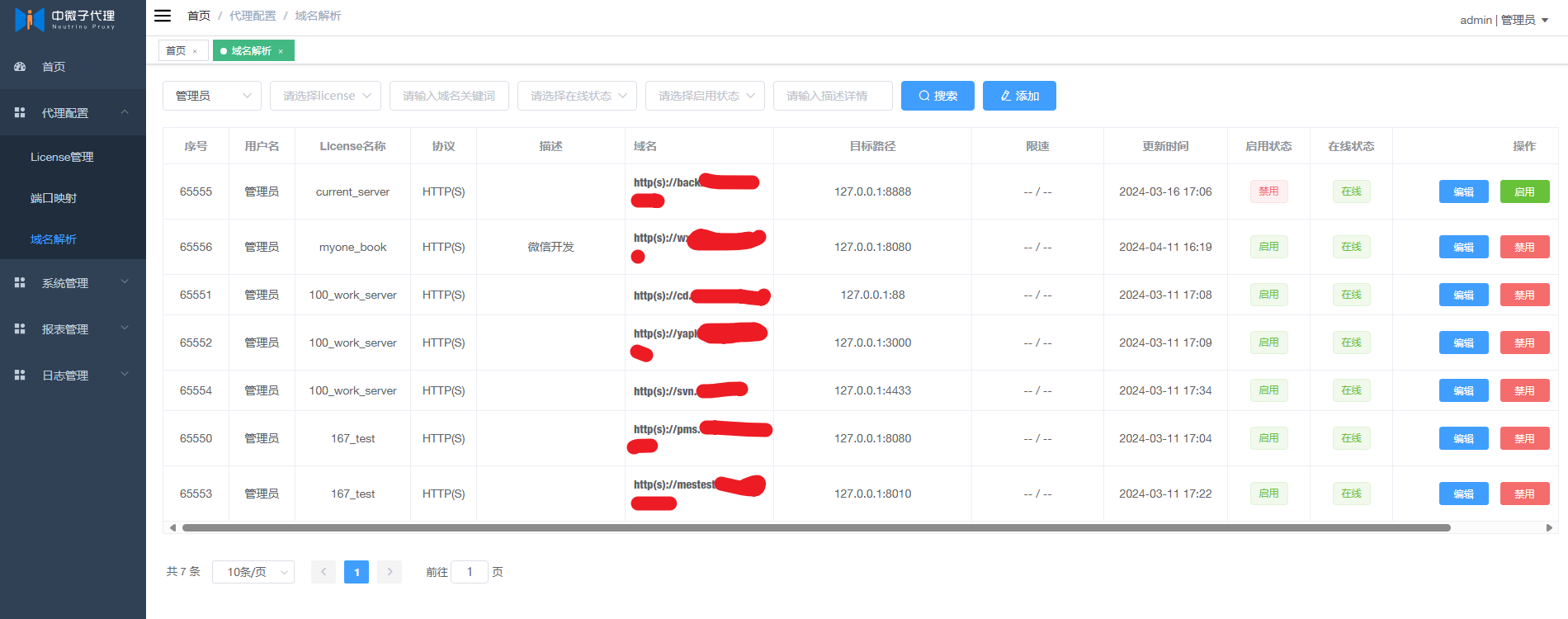Click the 报表管理 grid icon
The image size is (1568, 619).
(x=20, y=329)
